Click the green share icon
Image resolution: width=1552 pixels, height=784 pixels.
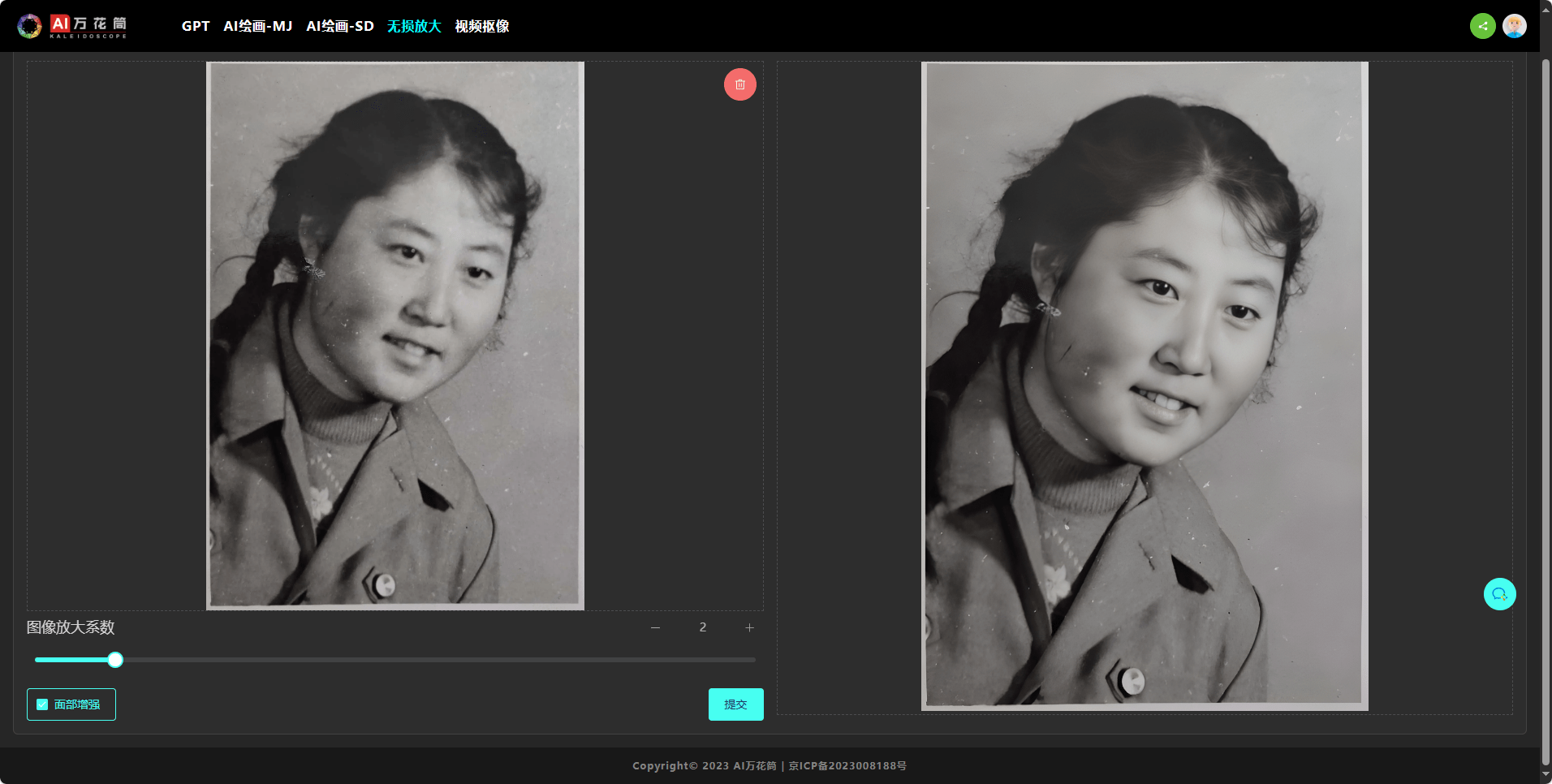[x=1482, y=26]
